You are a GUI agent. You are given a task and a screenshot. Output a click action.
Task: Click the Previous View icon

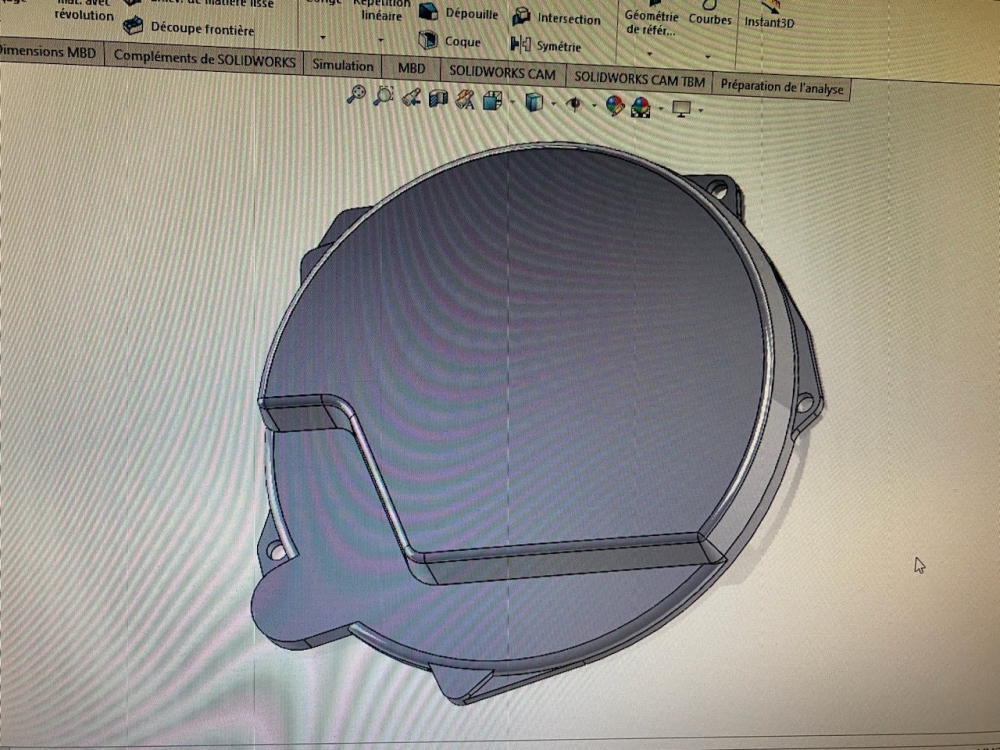tap(410, 98)
